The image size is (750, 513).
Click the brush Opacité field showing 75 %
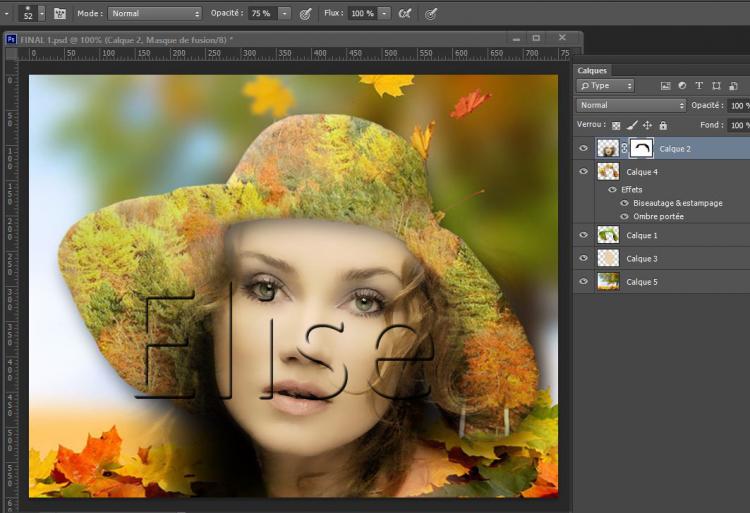(x=262, y=13)
